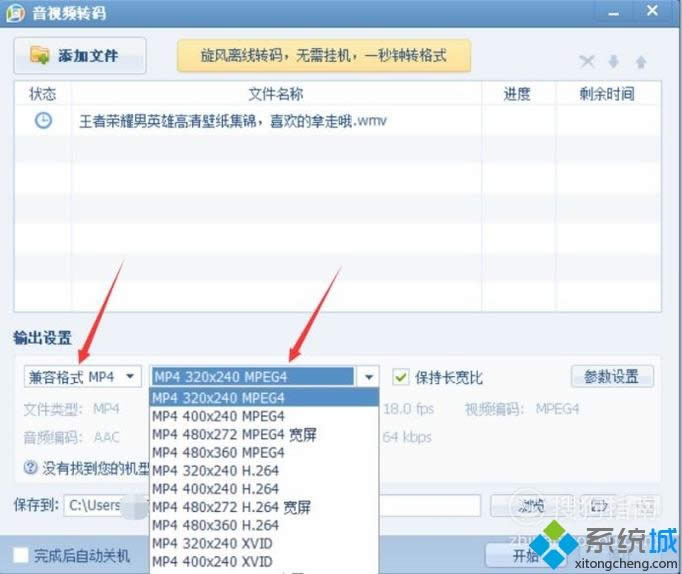Click the move down arrow icon
The image size is (682, 574).
613,62
